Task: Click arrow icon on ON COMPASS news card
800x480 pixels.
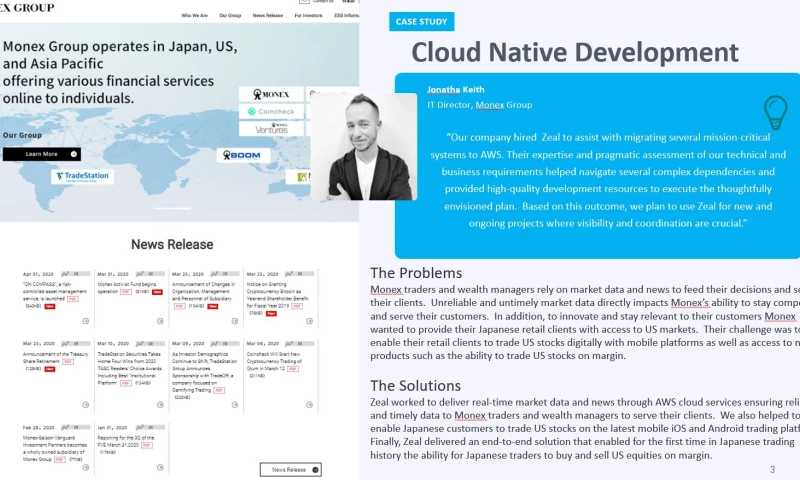Action: pyautogui.click(x=86, y=320)
